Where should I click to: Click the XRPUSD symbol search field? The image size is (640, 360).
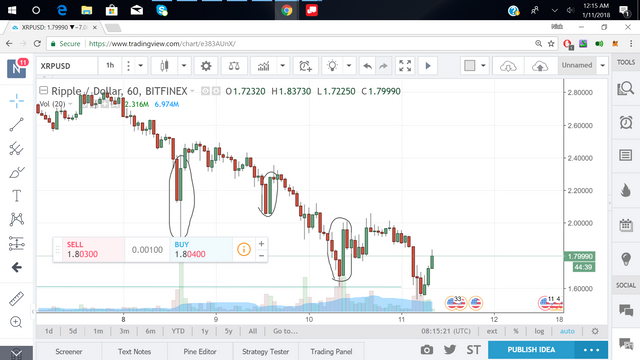tap(67, 66)
